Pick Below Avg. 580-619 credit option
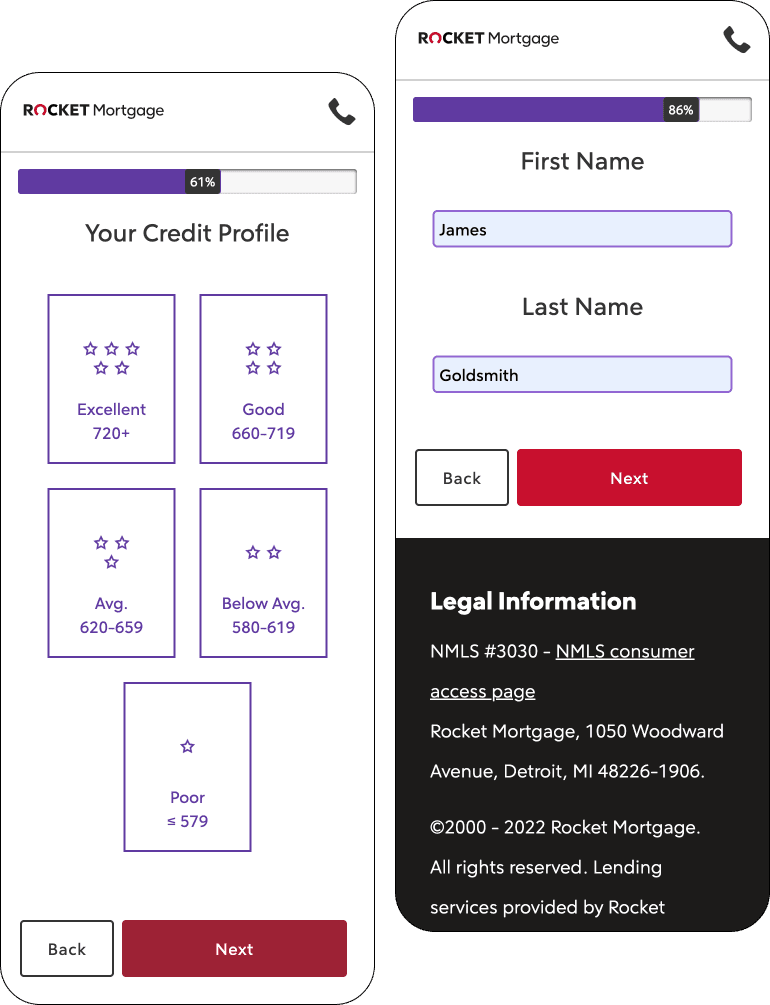This screenshot has width=770, height=1005. (x=264, y=573)
